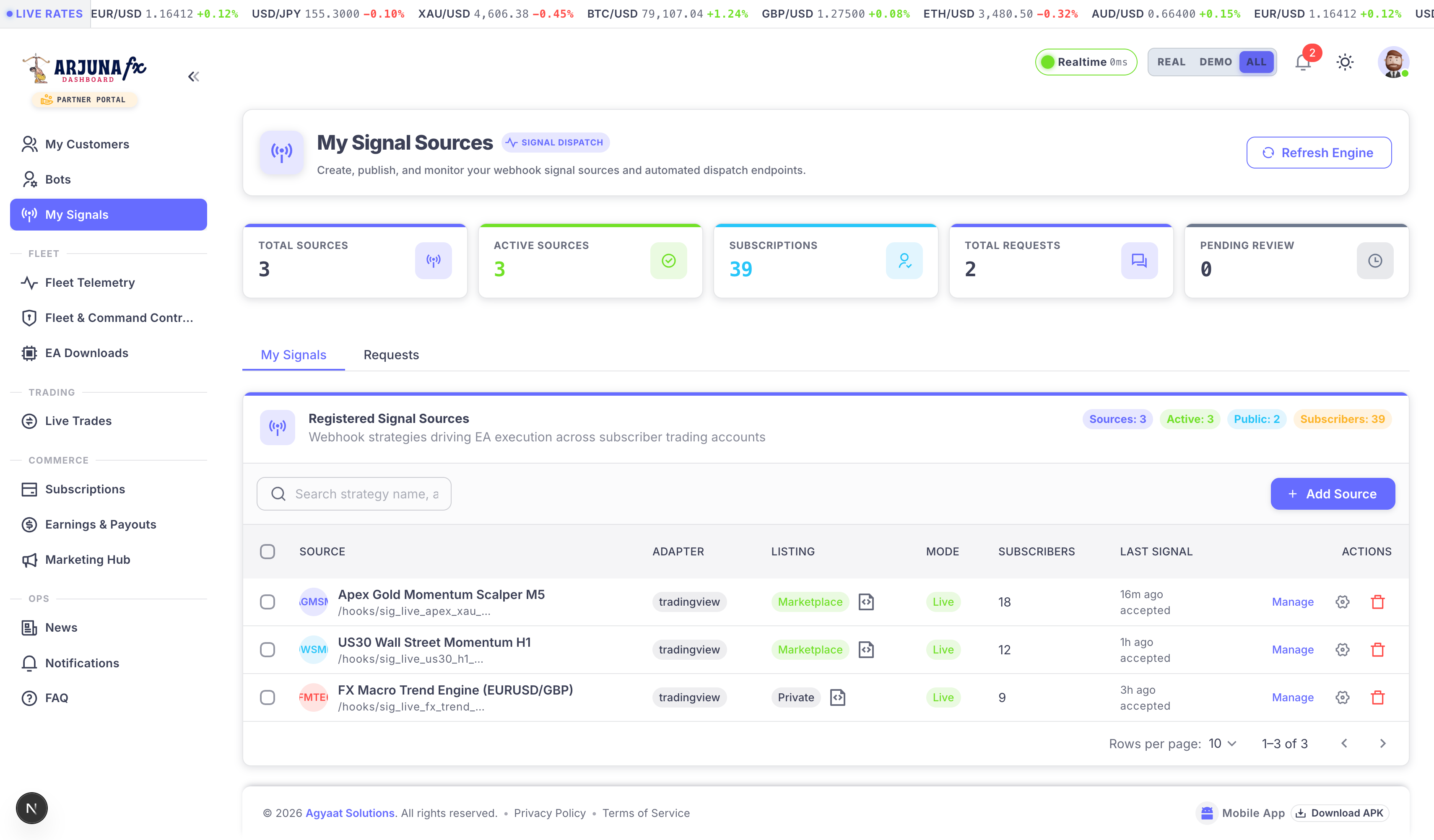Collapse the sidebar with double chevron icon
The width and height of the screenshot is (1434, 840).
pos(193,77)
